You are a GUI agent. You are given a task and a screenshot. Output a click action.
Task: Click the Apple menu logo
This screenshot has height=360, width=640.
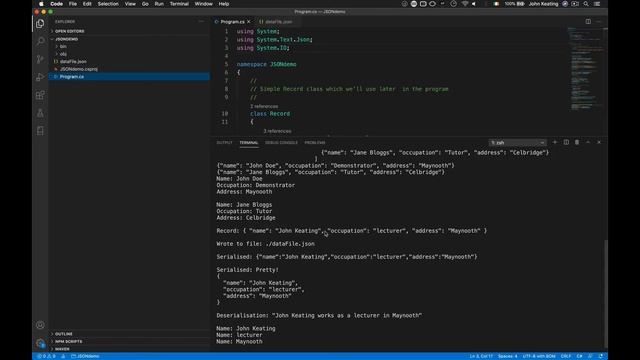tap(41, 4)
